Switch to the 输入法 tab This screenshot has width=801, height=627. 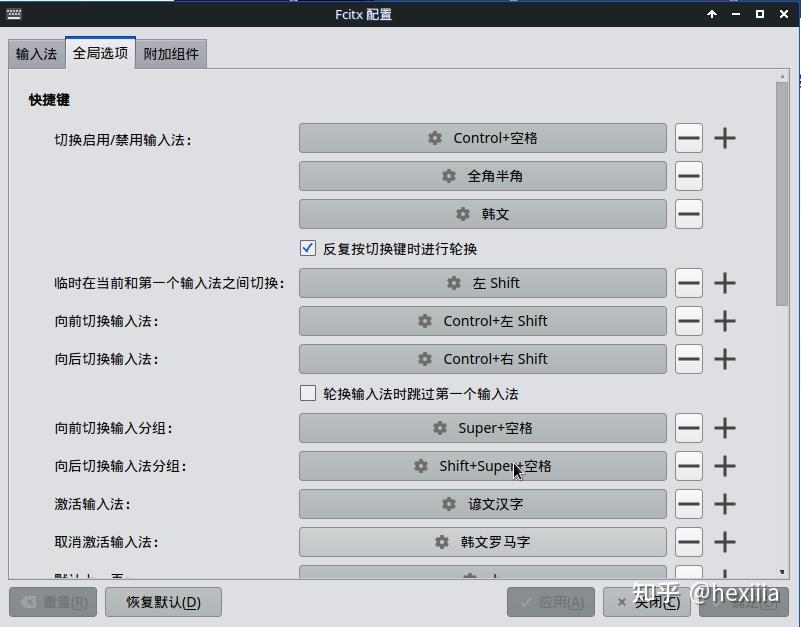tap(35, 53)
